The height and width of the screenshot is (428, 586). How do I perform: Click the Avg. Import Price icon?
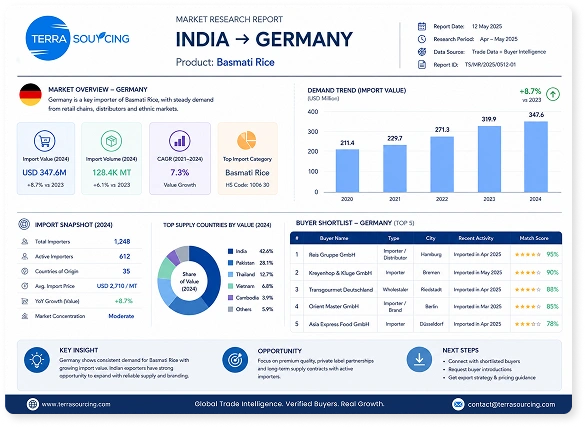[x=25, y=286]
